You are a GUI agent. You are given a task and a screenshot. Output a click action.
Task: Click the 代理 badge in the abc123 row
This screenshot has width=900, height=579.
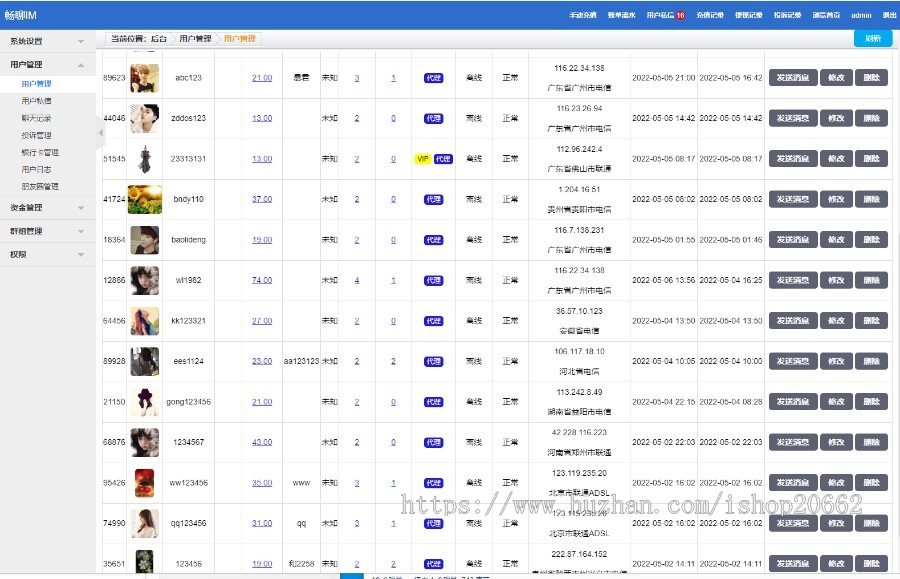coord(433,78)
